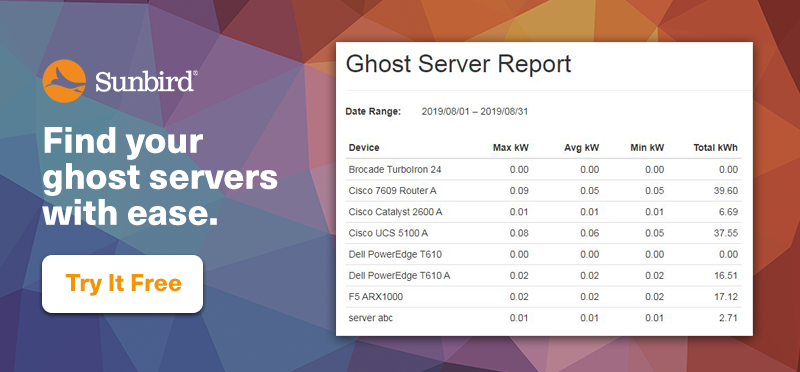
Task: Click Avg kW value for Dell PowerEdge T610 A
Action: (590, 276)
